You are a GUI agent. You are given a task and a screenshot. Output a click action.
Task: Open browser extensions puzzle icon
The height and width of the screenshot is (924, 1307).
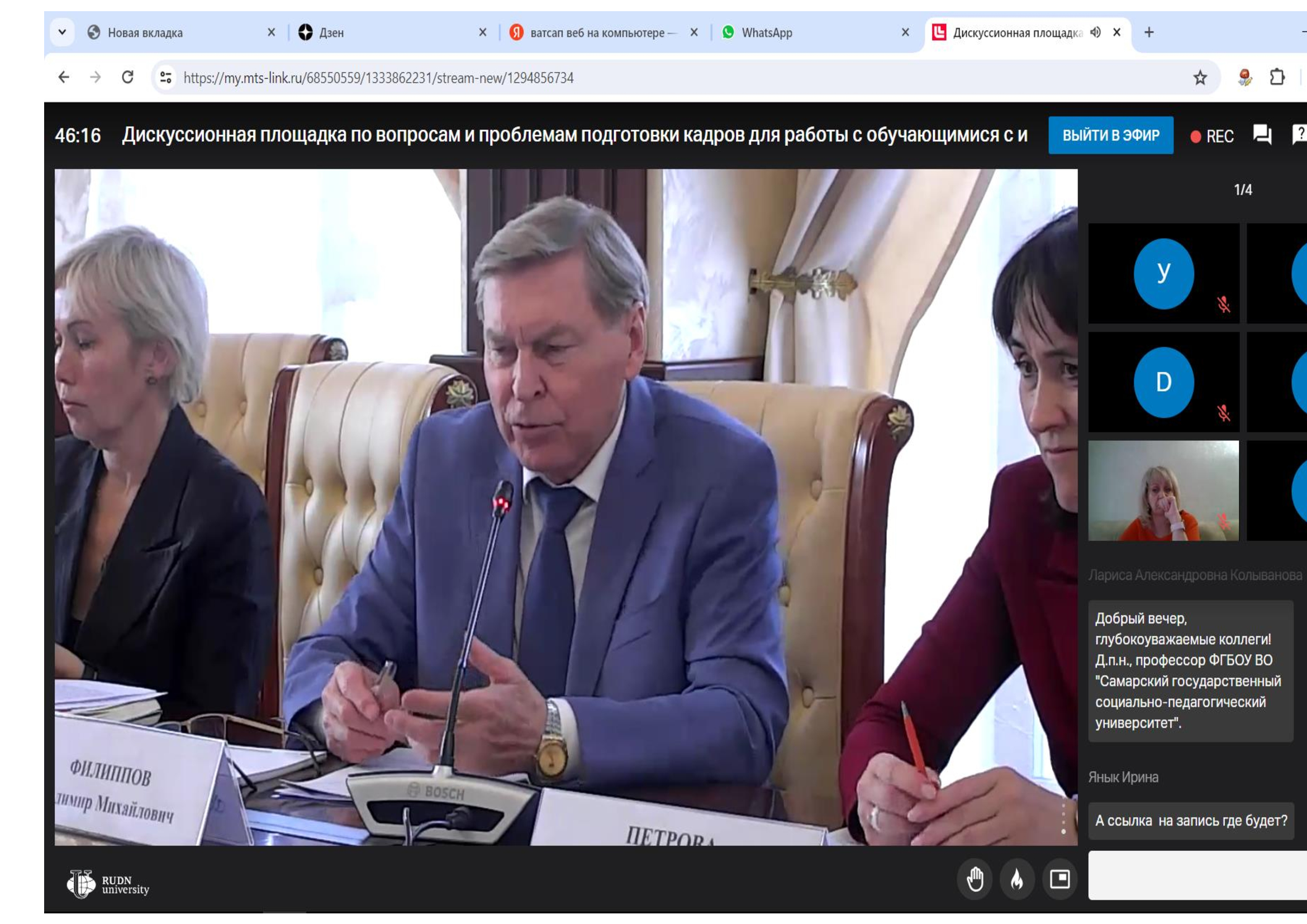pos(1277,78)
